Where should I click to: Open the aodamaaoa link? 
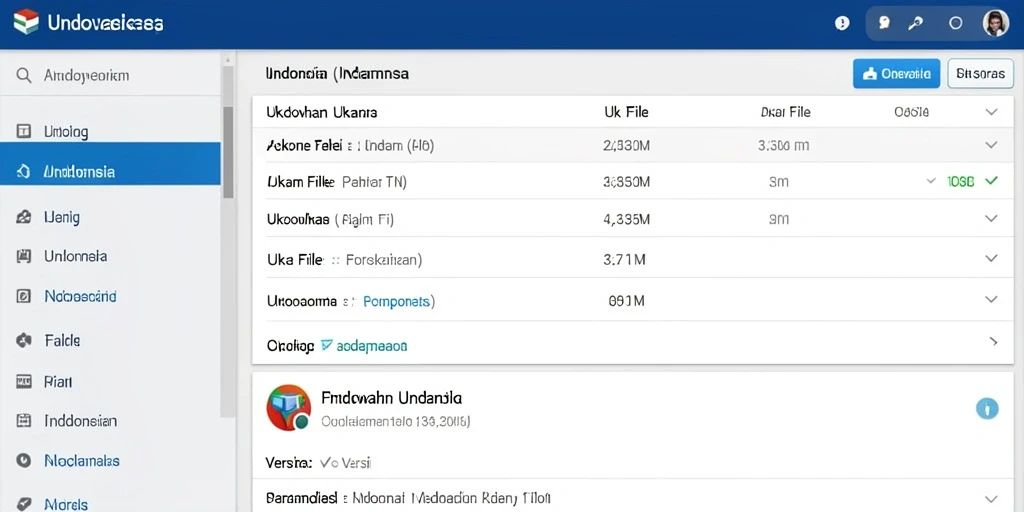(372, 345)
